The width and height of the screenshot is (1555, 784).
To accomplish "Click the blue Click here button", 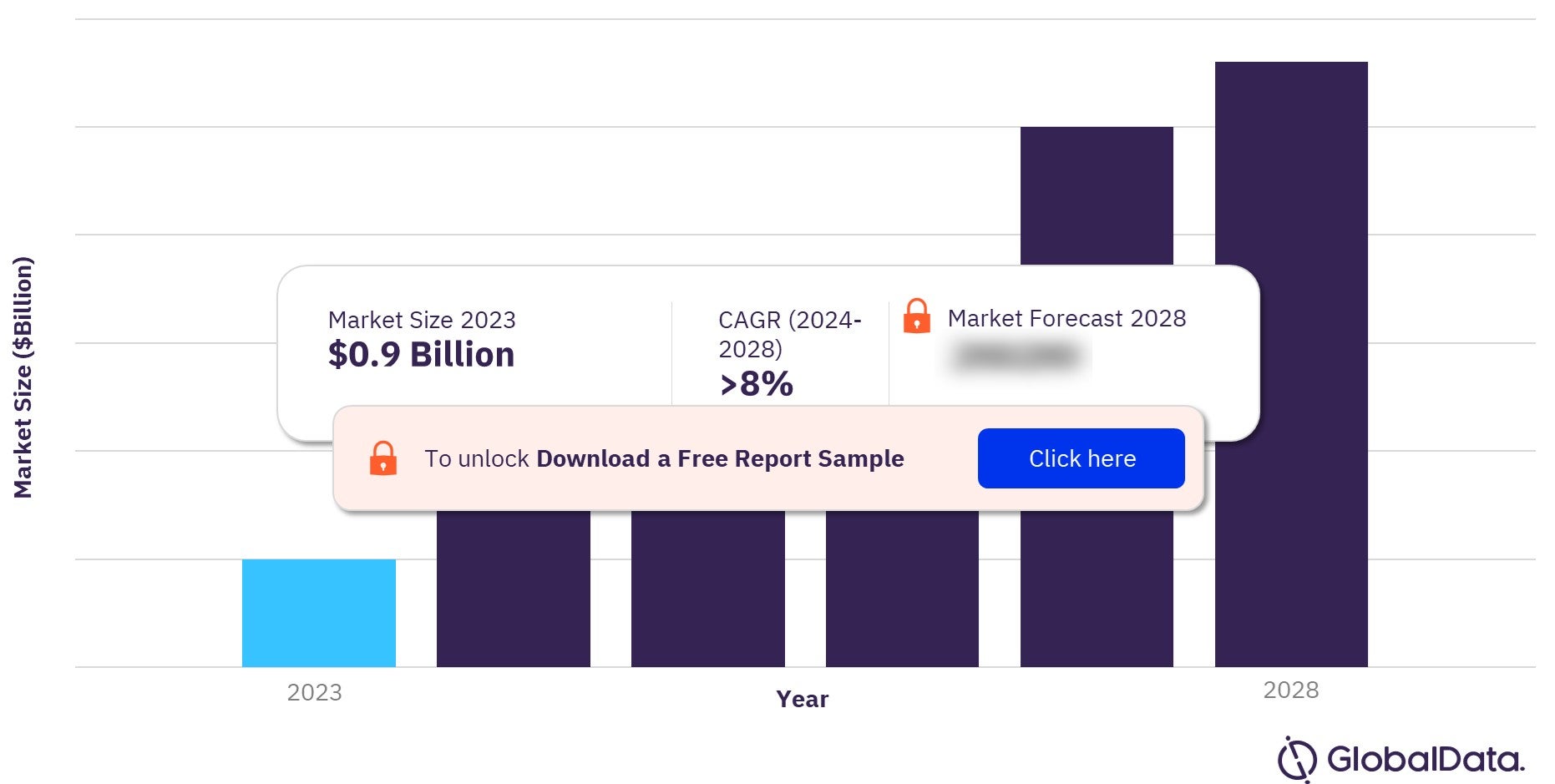I will click(1081, 458).
